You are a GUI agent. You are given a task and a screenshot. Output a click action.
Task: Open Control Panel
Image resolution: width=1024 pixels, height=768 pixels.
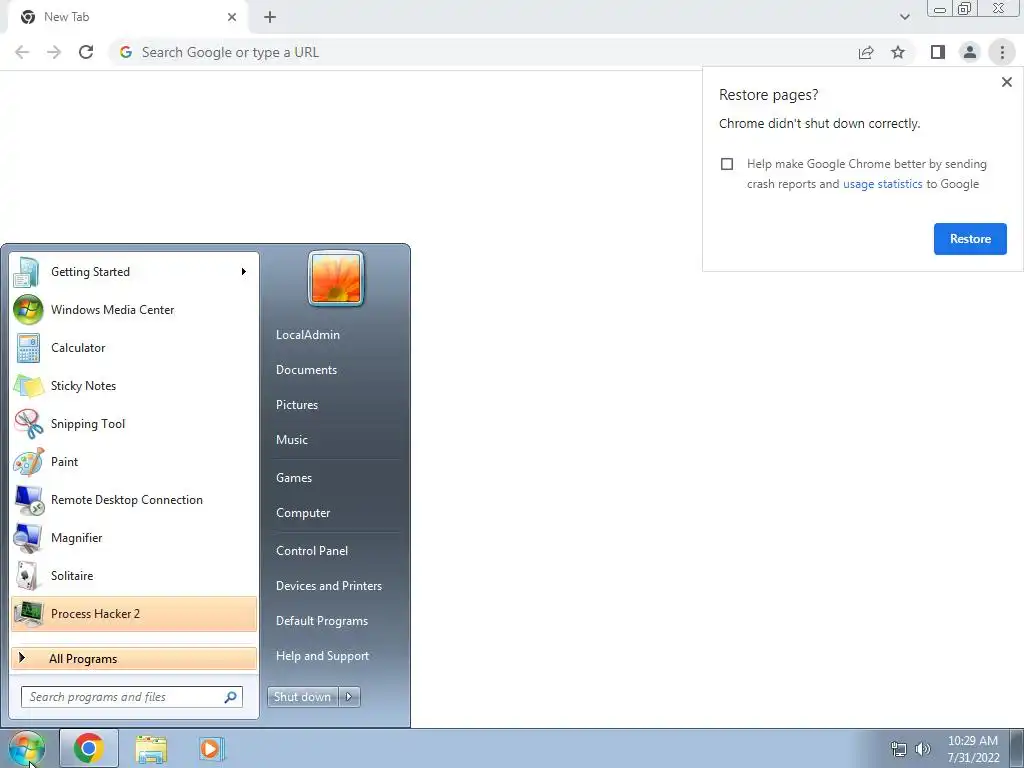312,551
